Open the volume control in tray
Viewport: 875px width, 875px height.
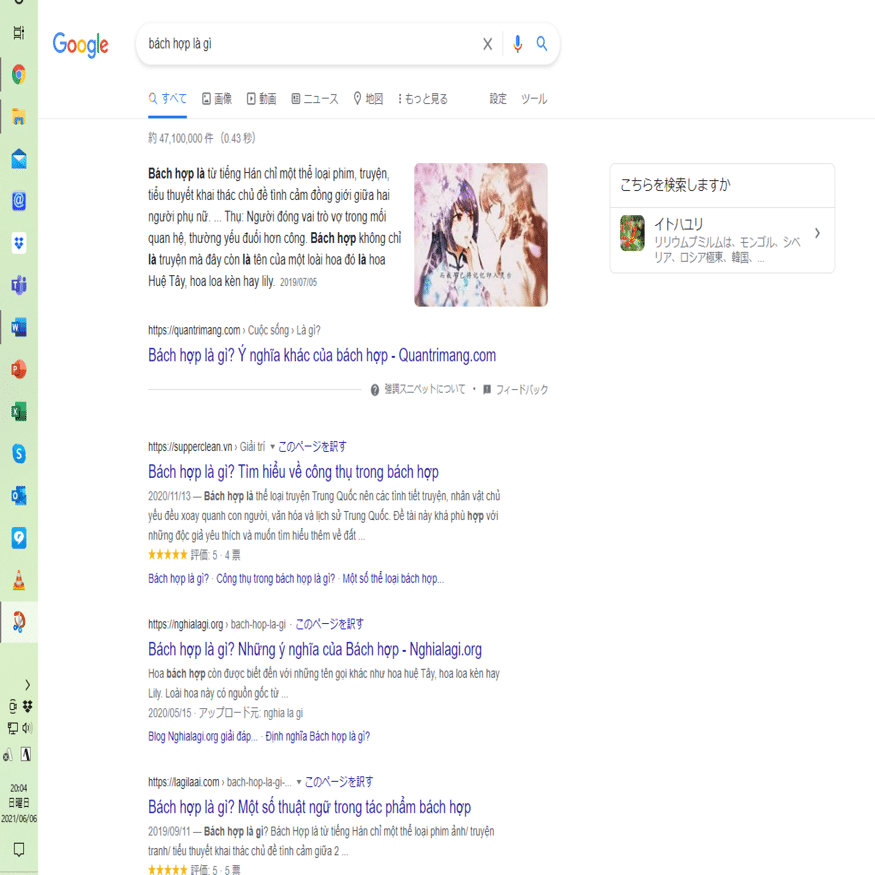click(27, 728)
